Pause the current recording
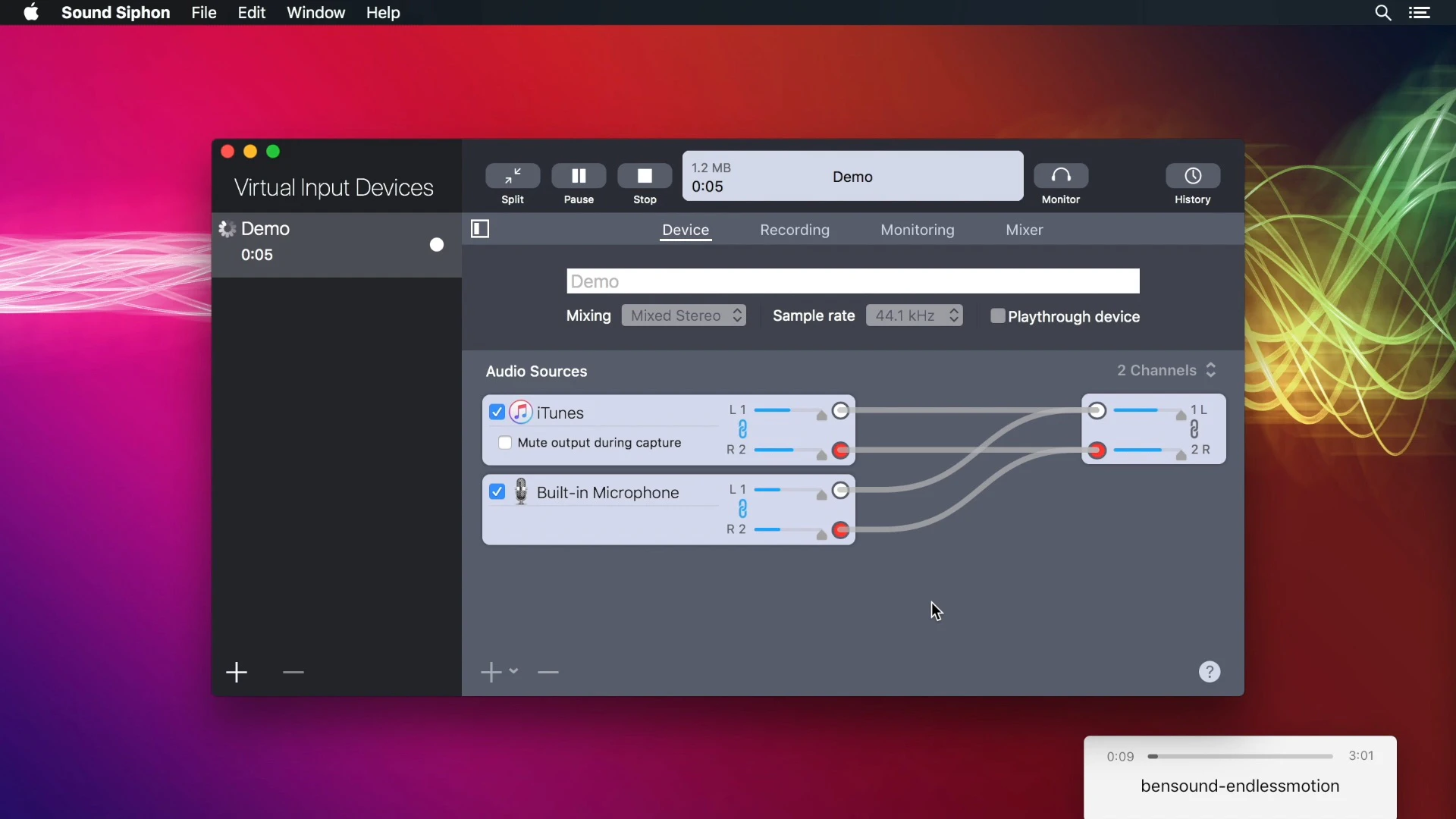Viewport: 1456px width, 819px height. [579, 176]
